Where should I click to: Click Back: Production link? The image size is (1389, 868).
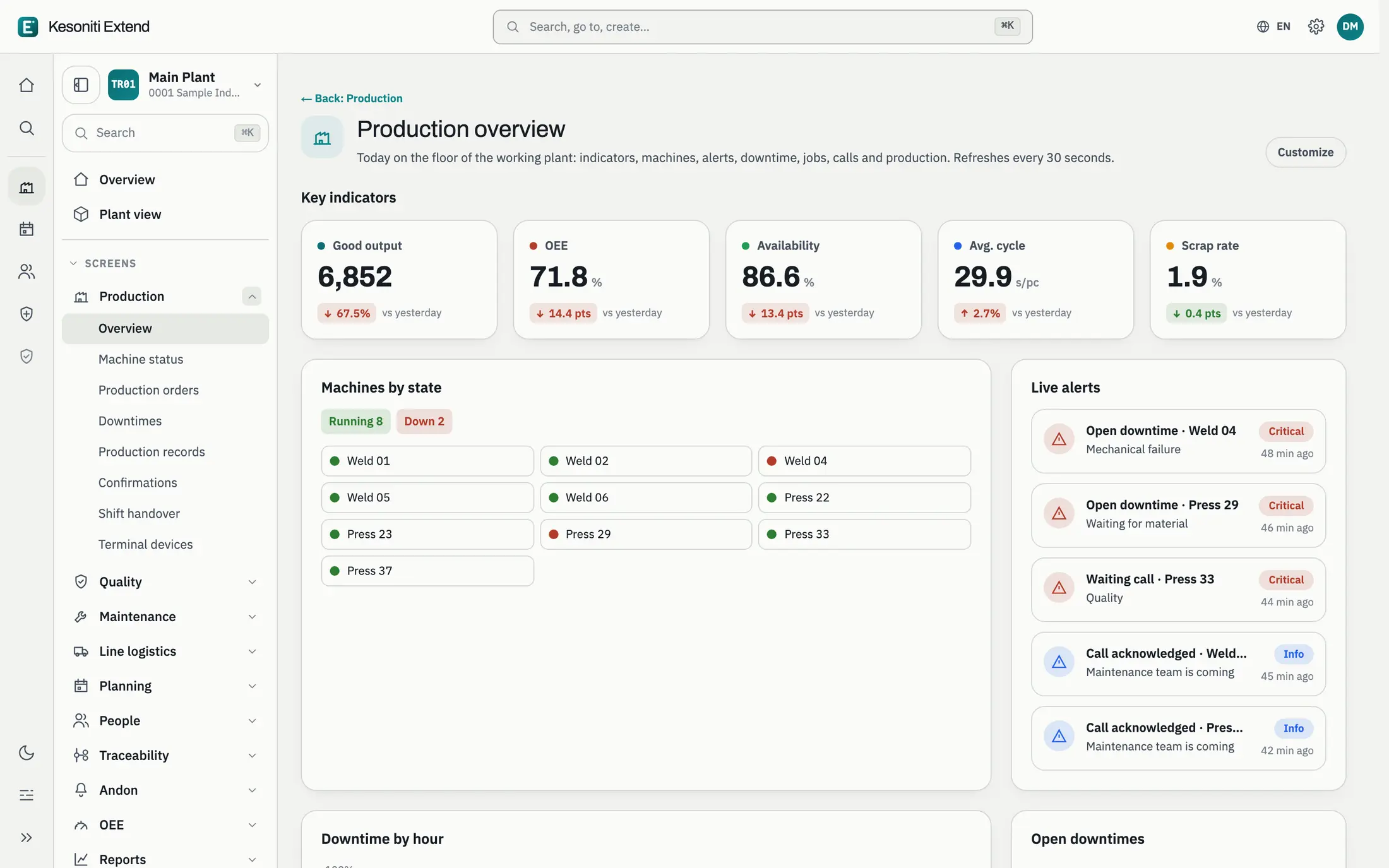(x=352, y=98)
